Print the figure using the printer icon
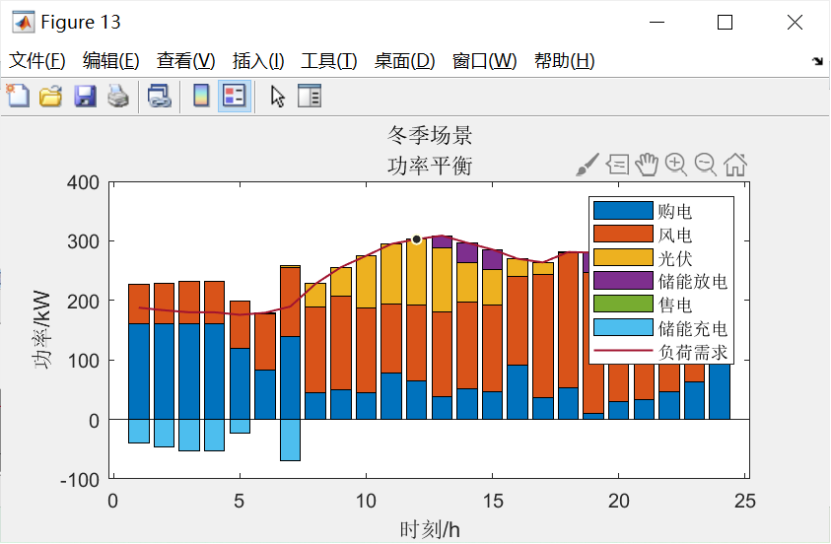Image resolution: width=831 pixels, height=544 pixels. click(118, 96)
